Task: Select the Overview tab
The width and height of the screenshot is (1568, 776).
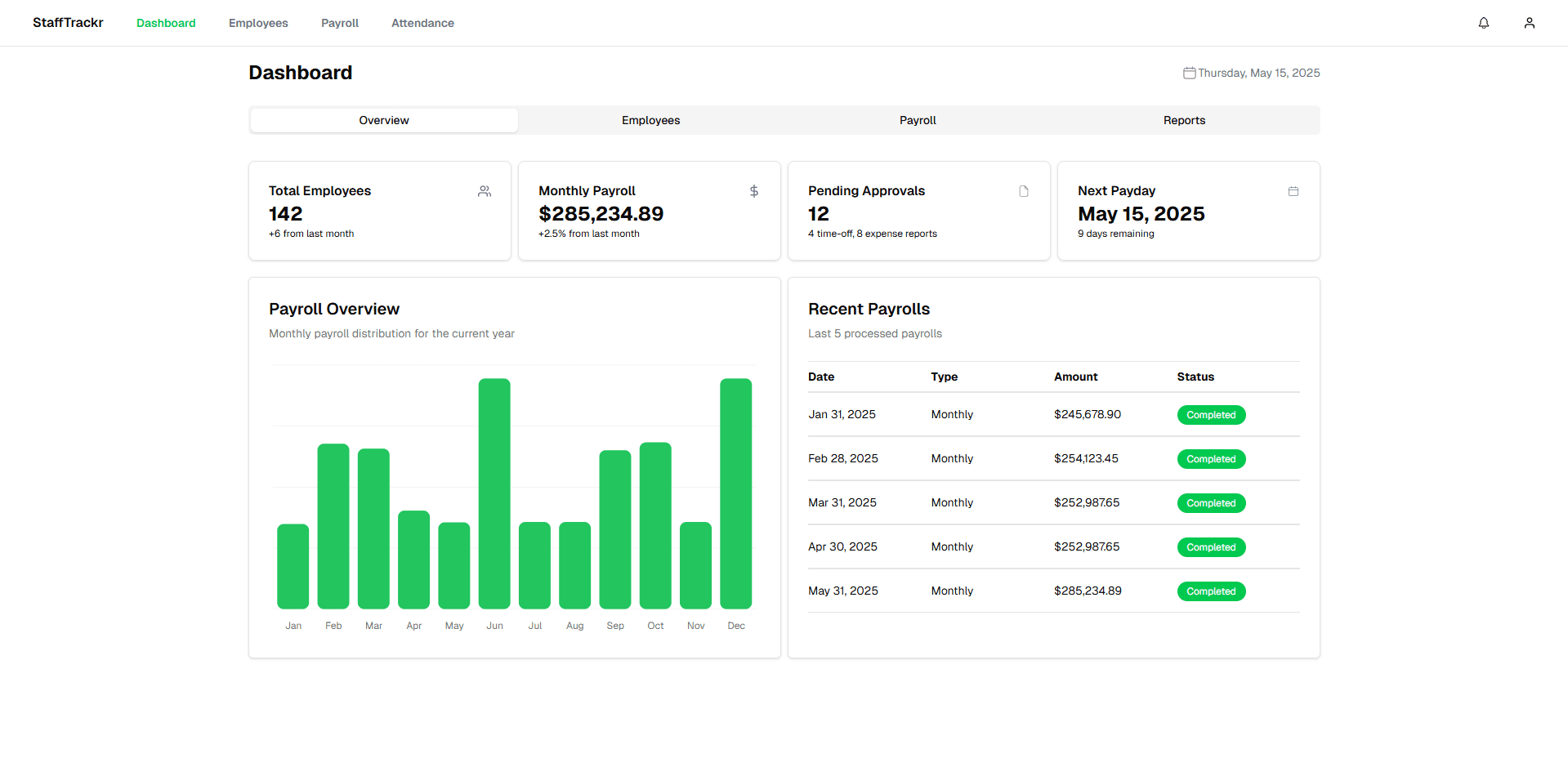Action: point(384,120)
